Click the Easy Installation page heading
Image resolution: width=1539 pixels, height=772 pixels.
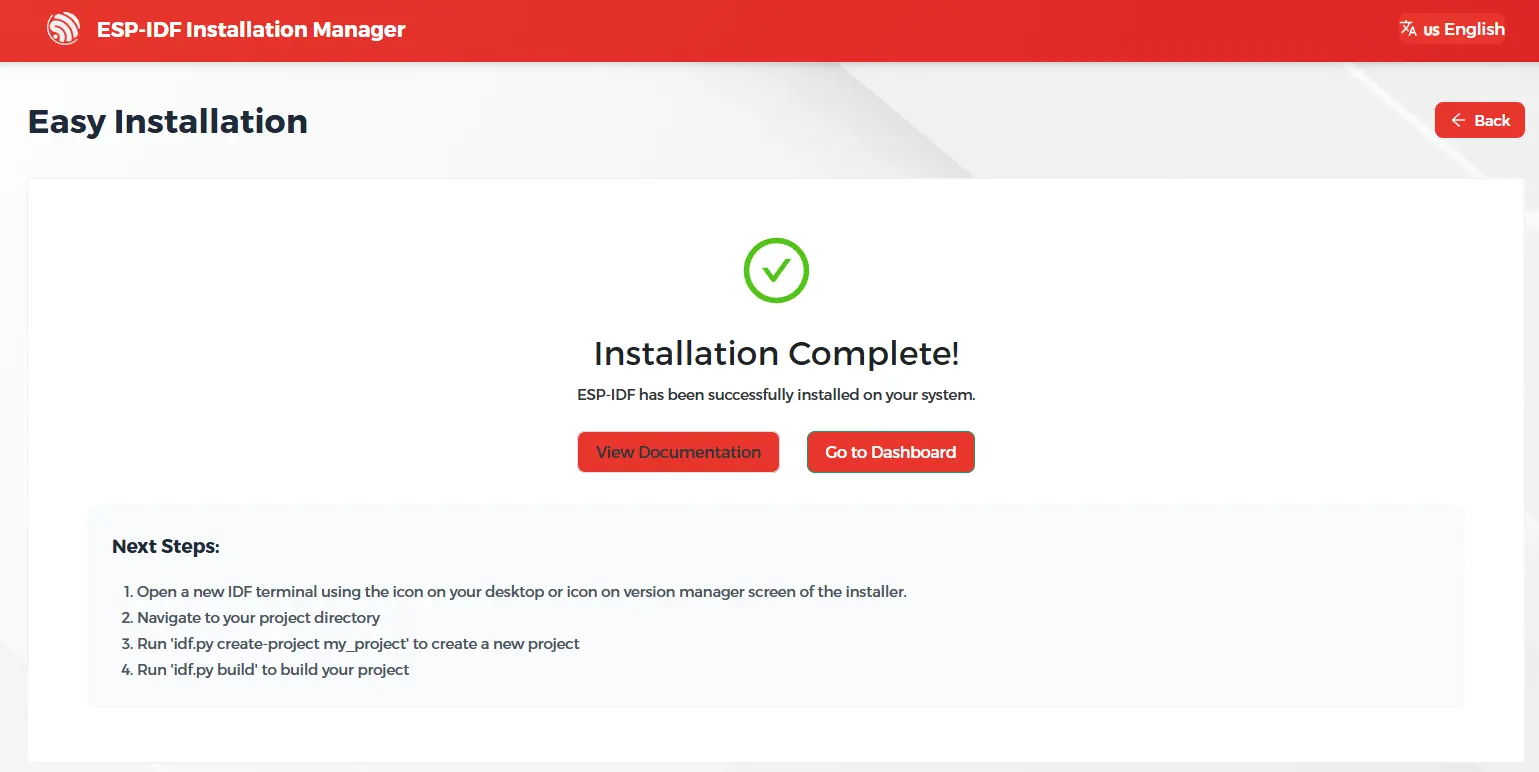click(168, 121)
